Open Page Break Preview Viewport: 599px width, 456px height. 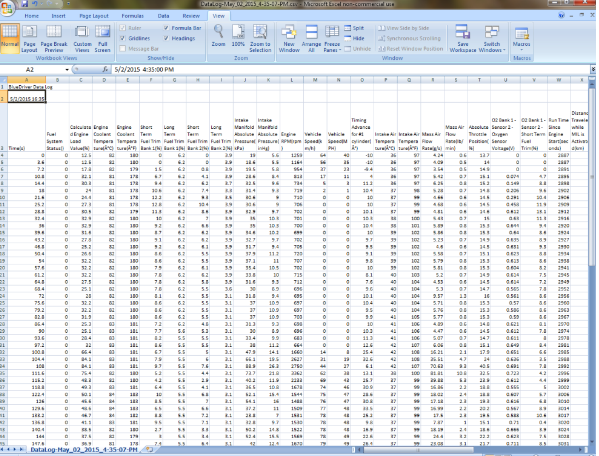[54, 38]
